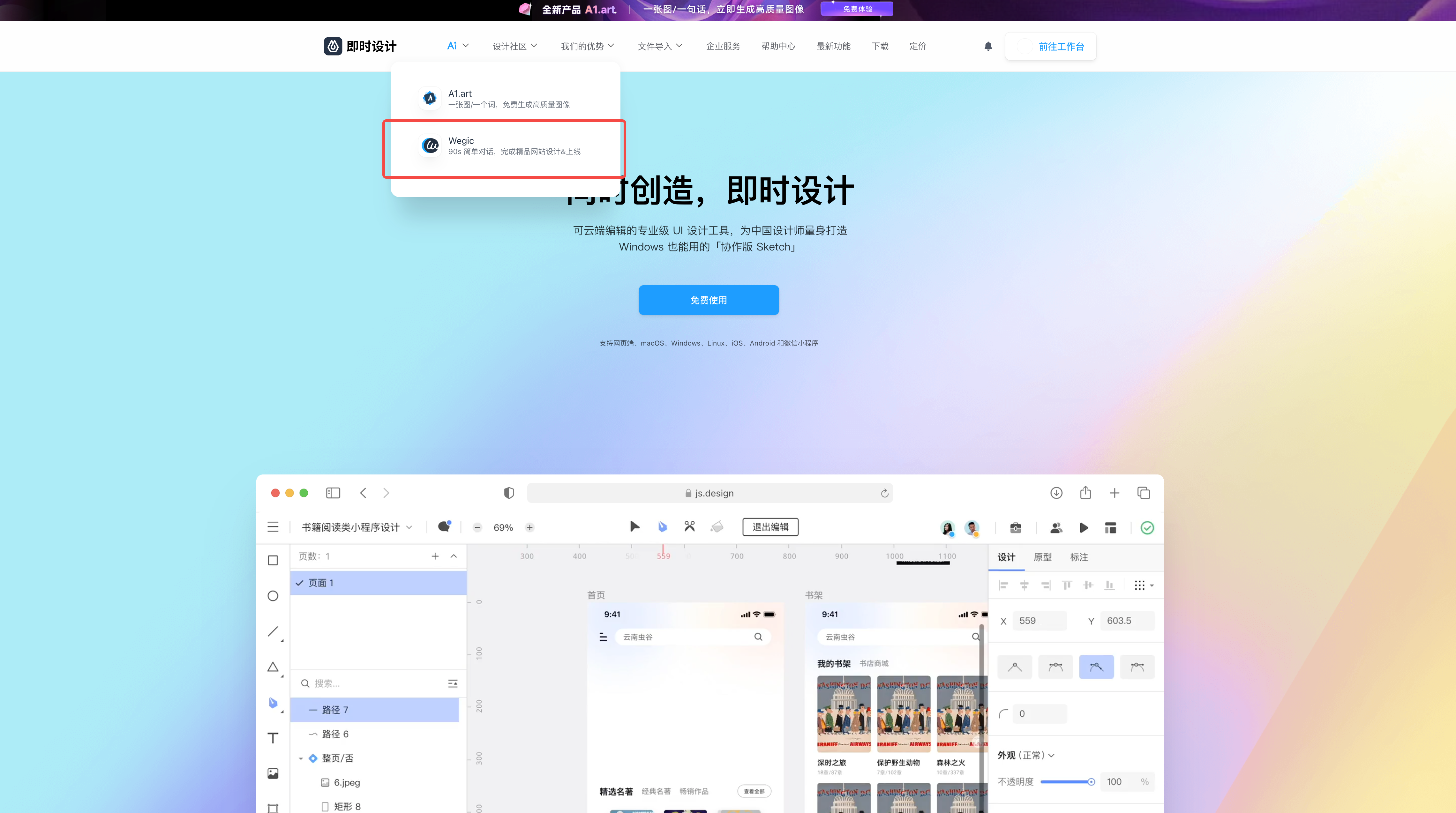Toggle the browser sidebar panel button
Screen dimensions: 1456x813
[333, 493]
